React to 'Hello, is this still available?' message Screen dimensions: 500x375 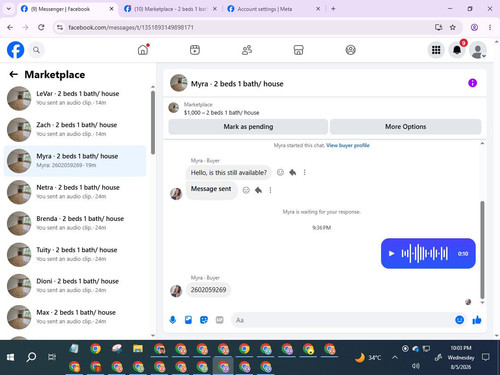(280, 172)
